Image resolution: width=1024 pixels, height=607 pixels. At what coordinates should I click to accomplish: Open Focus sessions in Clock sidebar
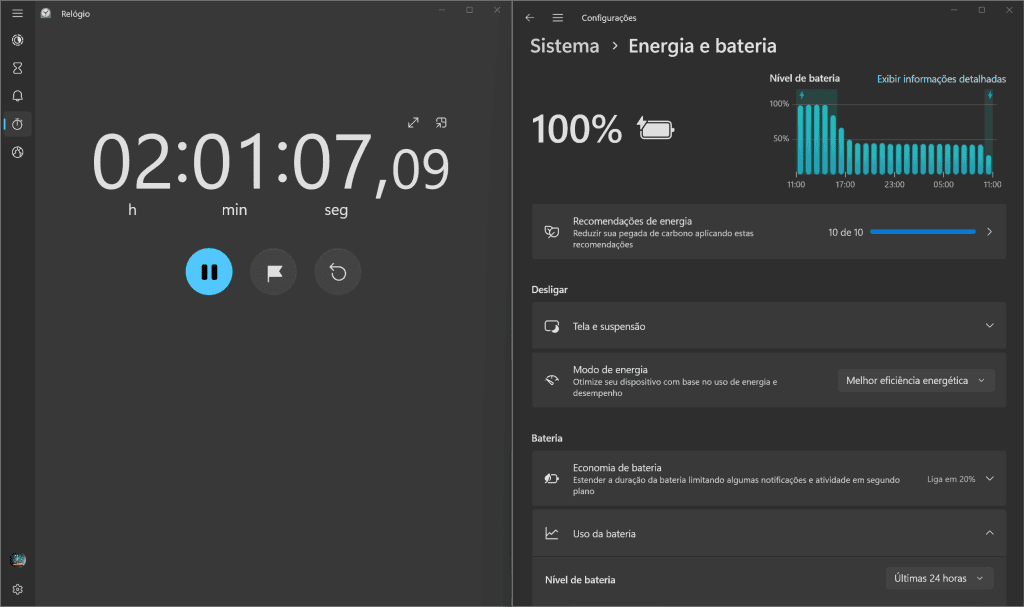[x=18, y=41]
